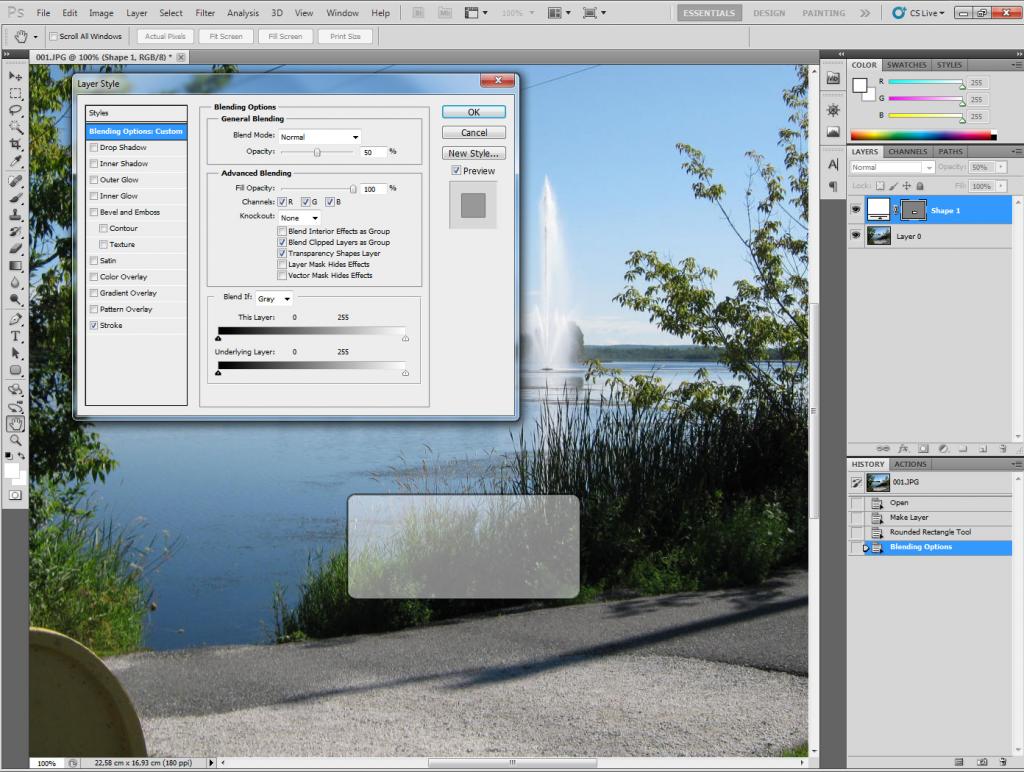Viewport: 1024px width, 772px height.
Task: Toggle the Preview checkbox
Action: click(456, 170)
